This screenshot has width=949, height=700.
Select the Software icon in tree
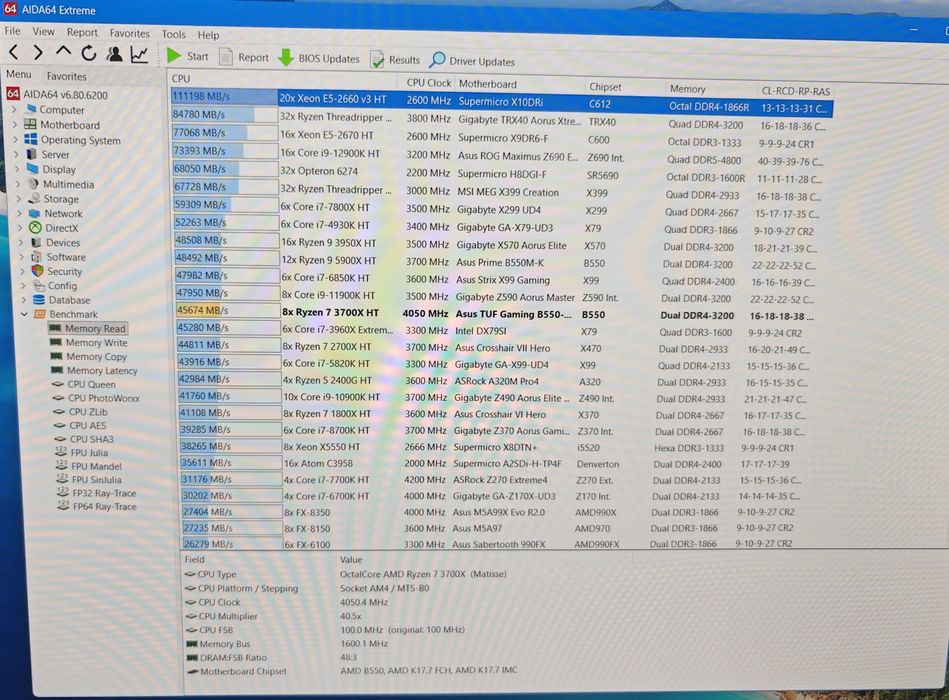(x=37, y=257)
